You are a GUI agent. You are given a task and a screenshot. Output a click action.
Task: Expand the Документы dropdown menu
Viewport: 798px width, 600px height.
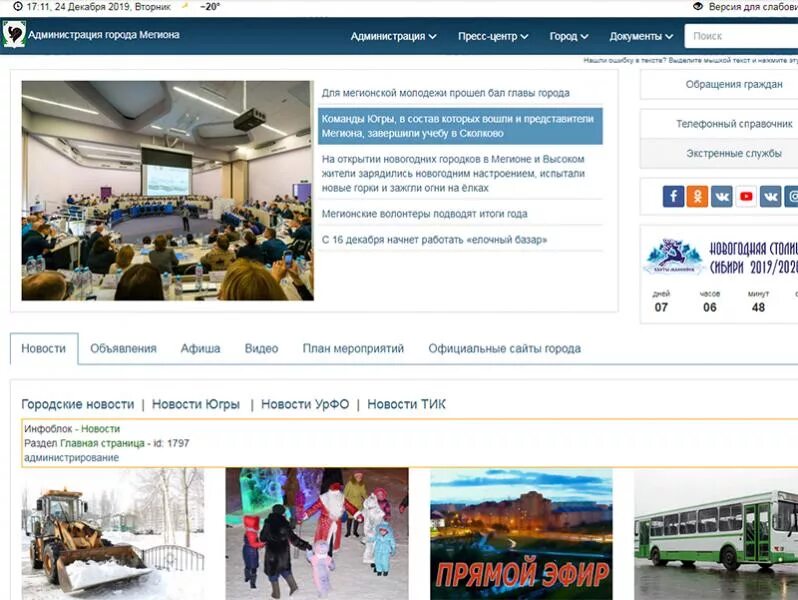[641, 36]
